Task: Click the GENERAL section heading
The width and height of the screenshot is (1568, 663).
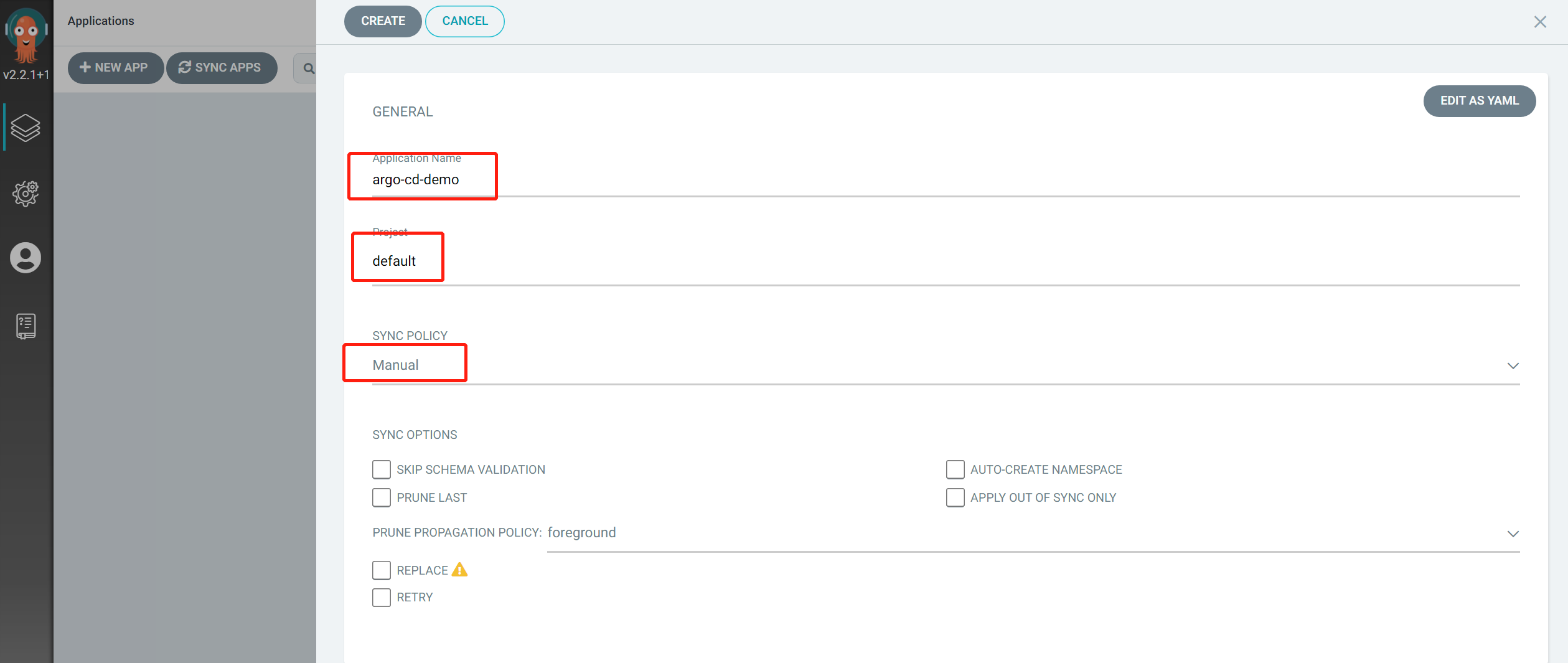Action: pos(403,111)
